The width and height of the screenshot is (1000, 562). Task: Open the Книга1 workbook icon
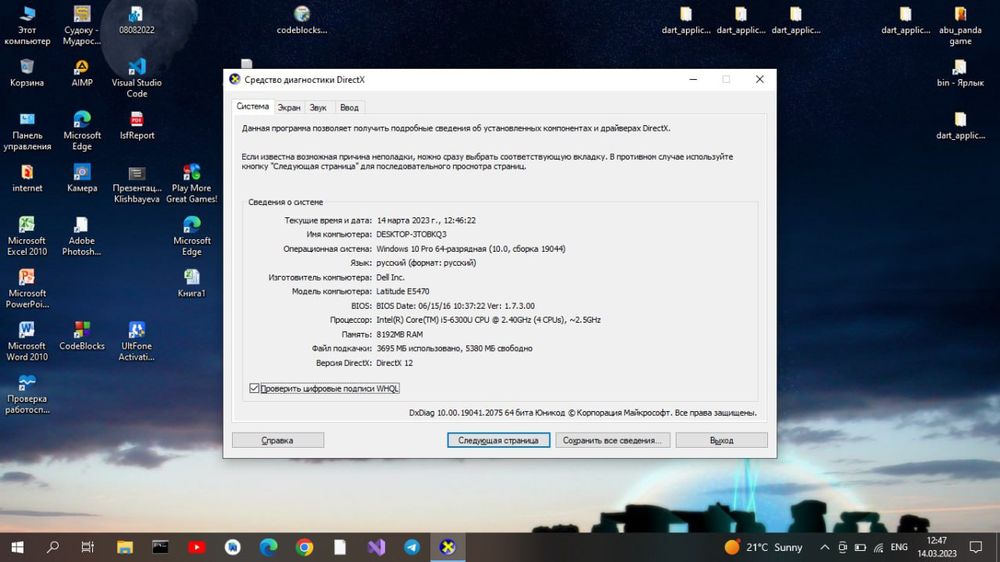[191, 283]
